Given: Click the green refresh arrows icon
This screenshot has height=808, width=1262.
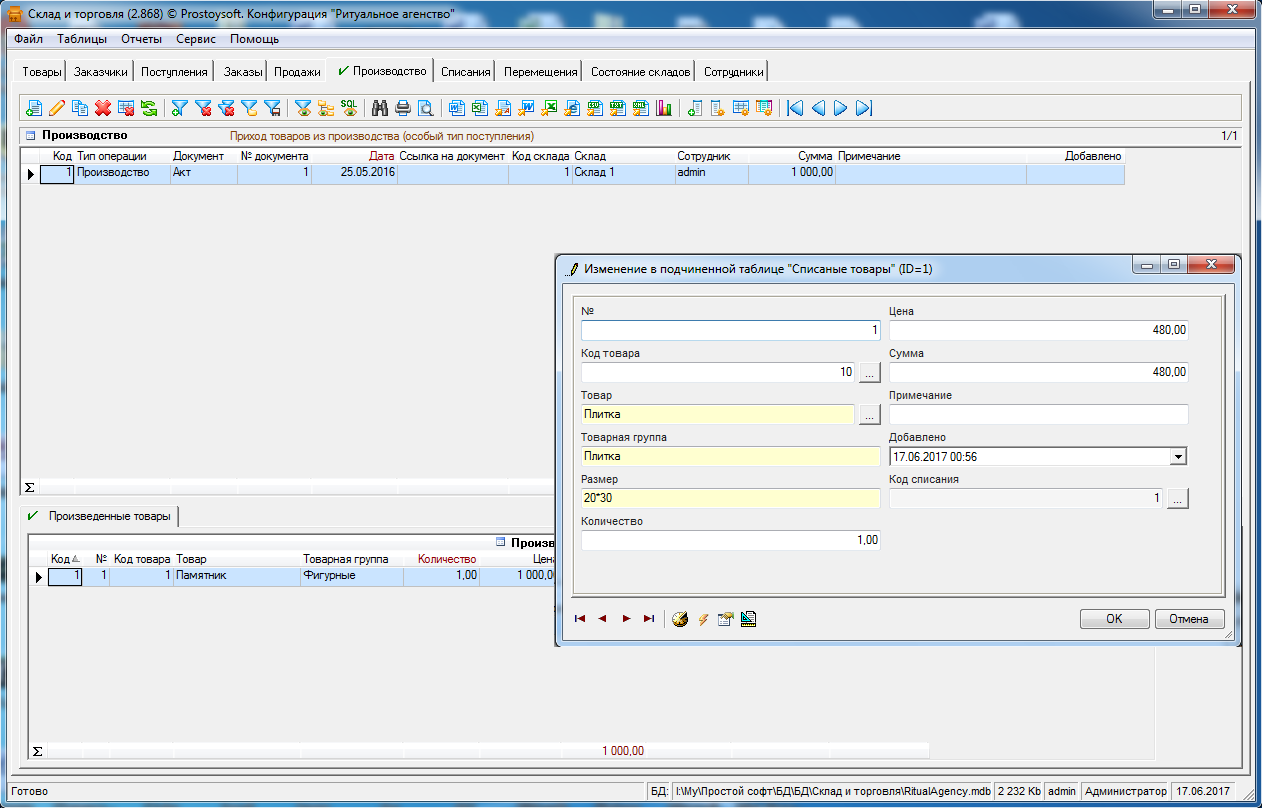Looking at the screenshot, I should coord(148,108).
